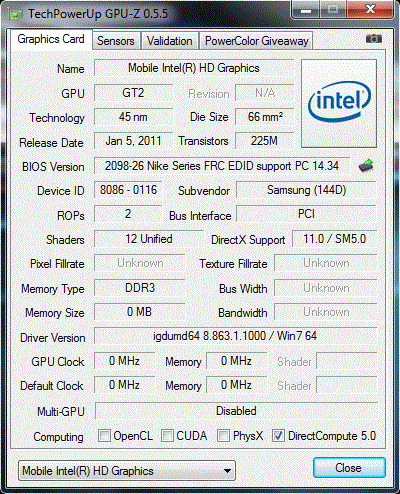This screenshot has width=400, height=494.
Task: Click the Bus Width Unknown field
Action: (326, 288)
